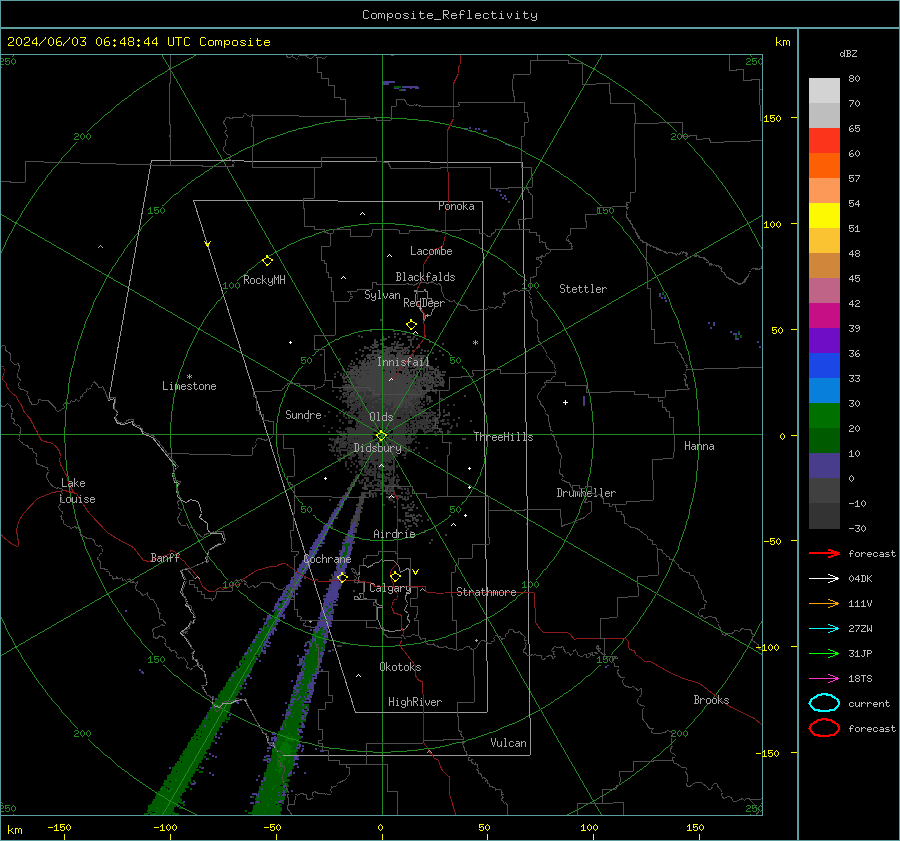The width and height of the screenshot is (900, 841).
Task: Click the Calgary city label
Action: (390, 588)
